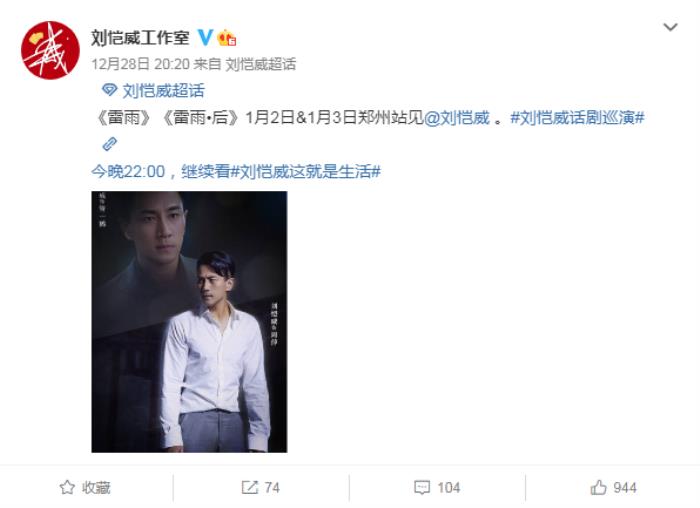This screenshot has height=508, width=700.
Task: Open the 刘恺威工作室 profile name
Action: tap(140, 37)
